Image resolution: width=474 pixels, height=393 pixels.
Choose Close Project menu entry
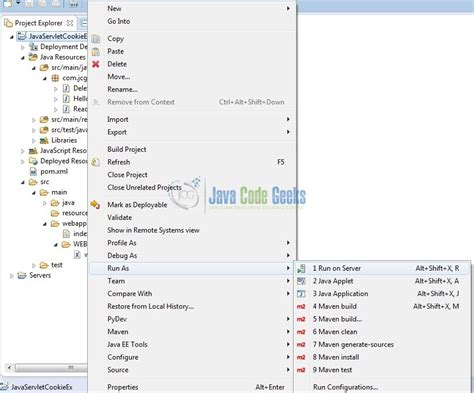point(192,175)
